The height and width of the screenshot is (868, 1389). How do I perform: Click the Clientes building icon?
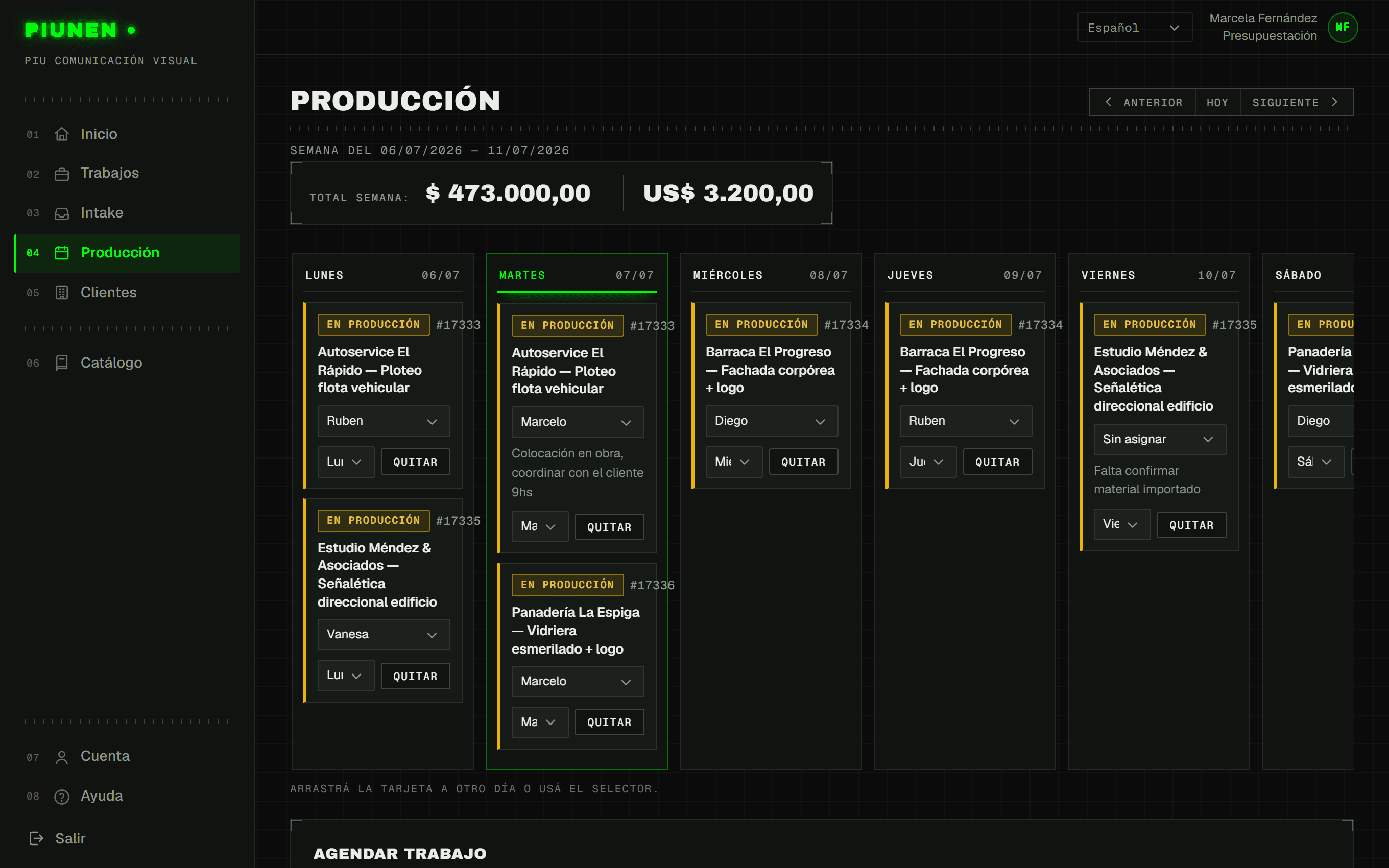click(61, 293)
